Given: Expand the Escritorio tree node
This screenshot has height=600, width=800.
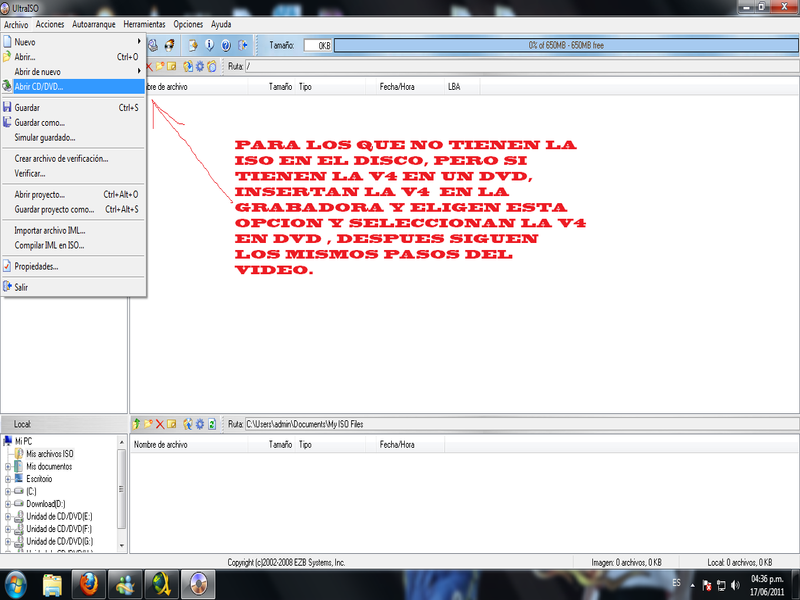Looking at the screenshot, I should click(8, 479).
